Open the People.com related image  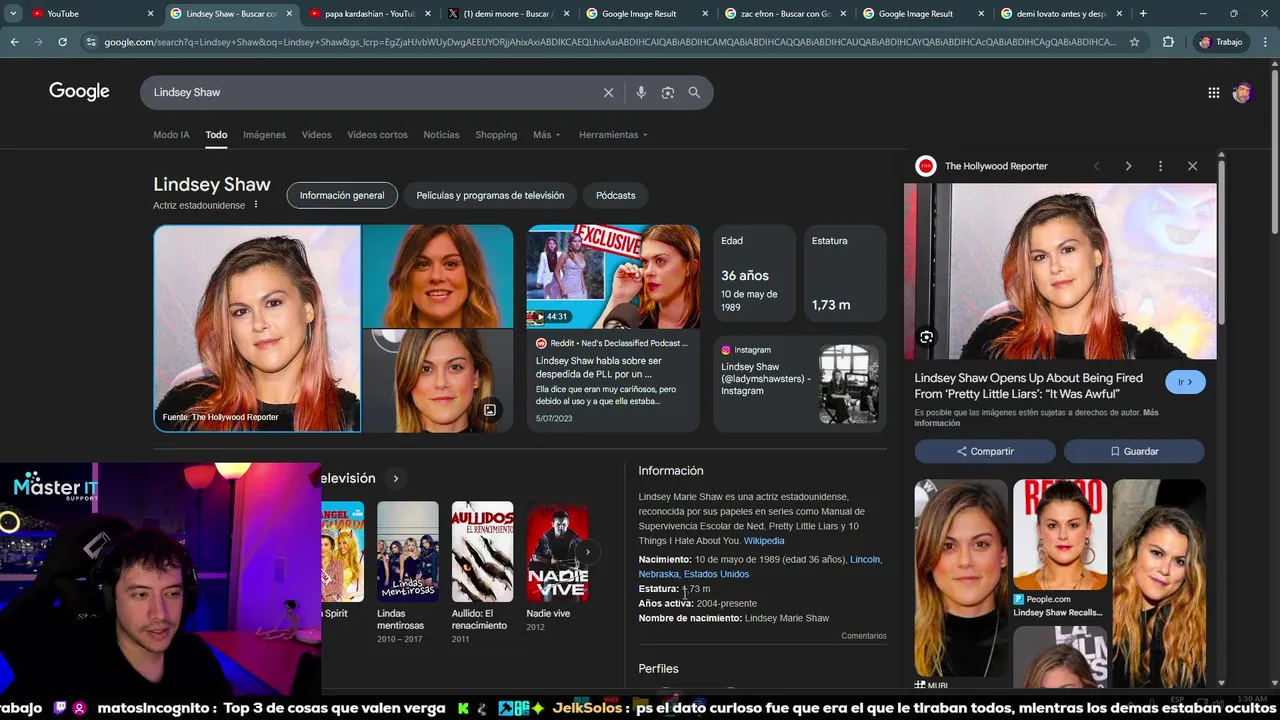1060,535
